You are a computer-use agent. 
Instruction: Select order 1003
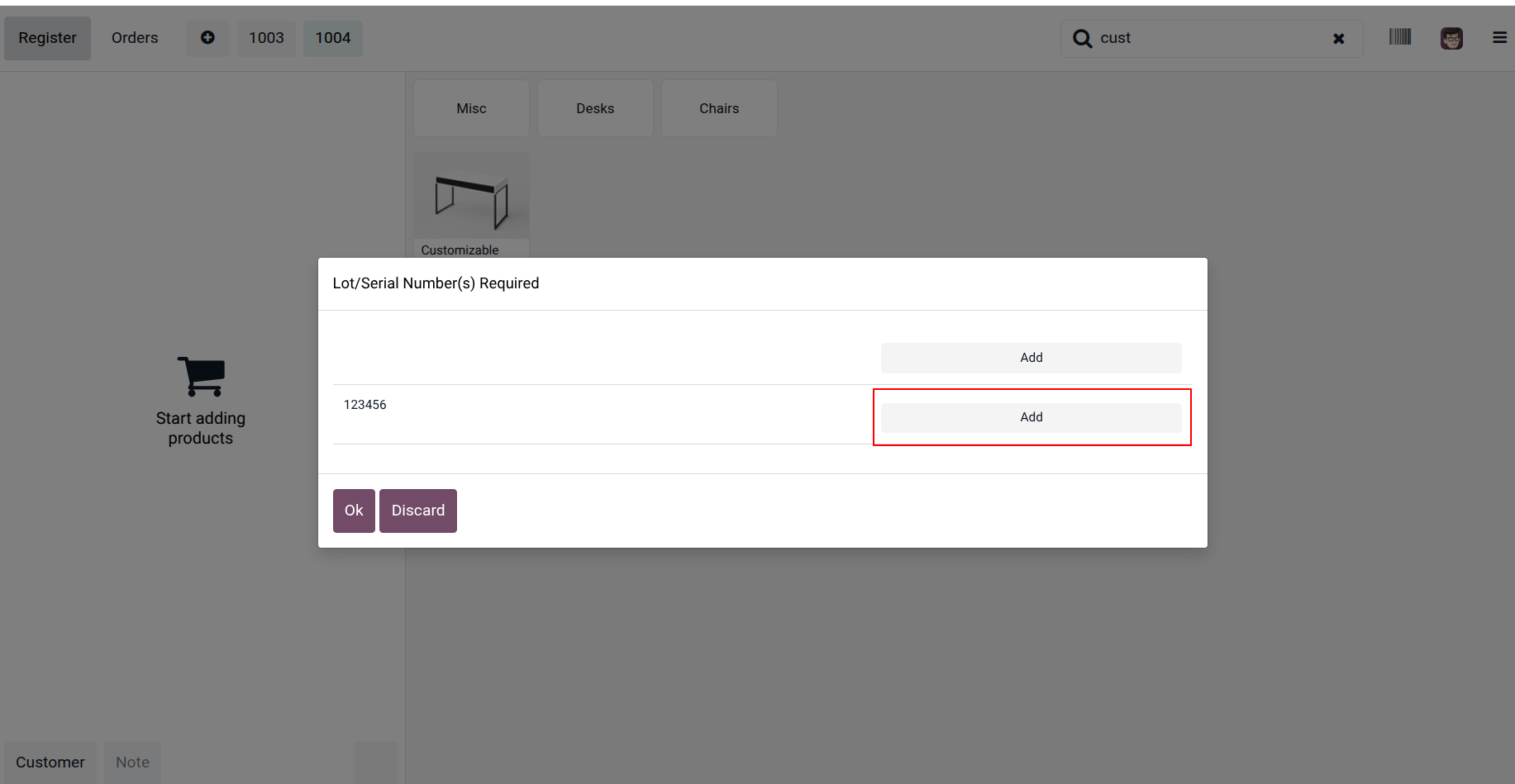point(266,38)
